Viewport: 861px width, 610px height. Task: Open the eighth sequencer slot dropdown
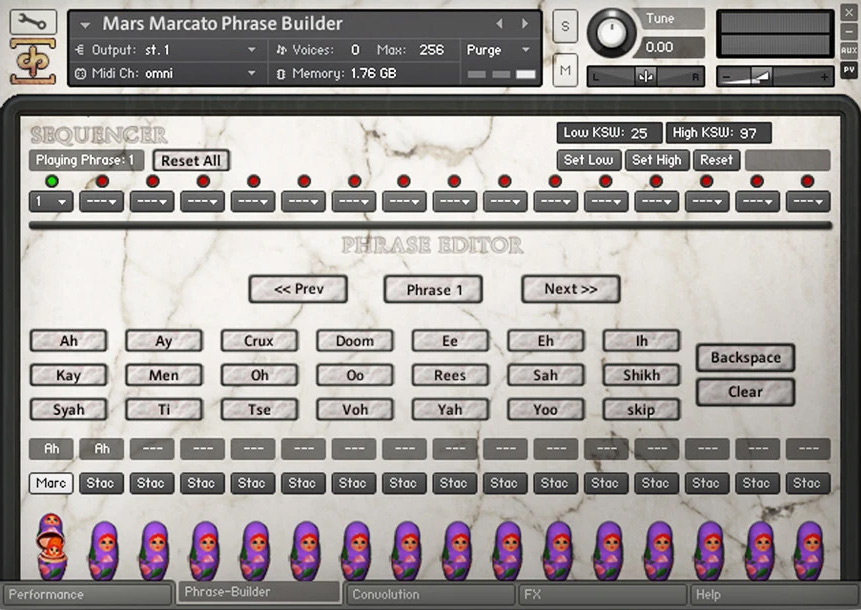point(404,202)
